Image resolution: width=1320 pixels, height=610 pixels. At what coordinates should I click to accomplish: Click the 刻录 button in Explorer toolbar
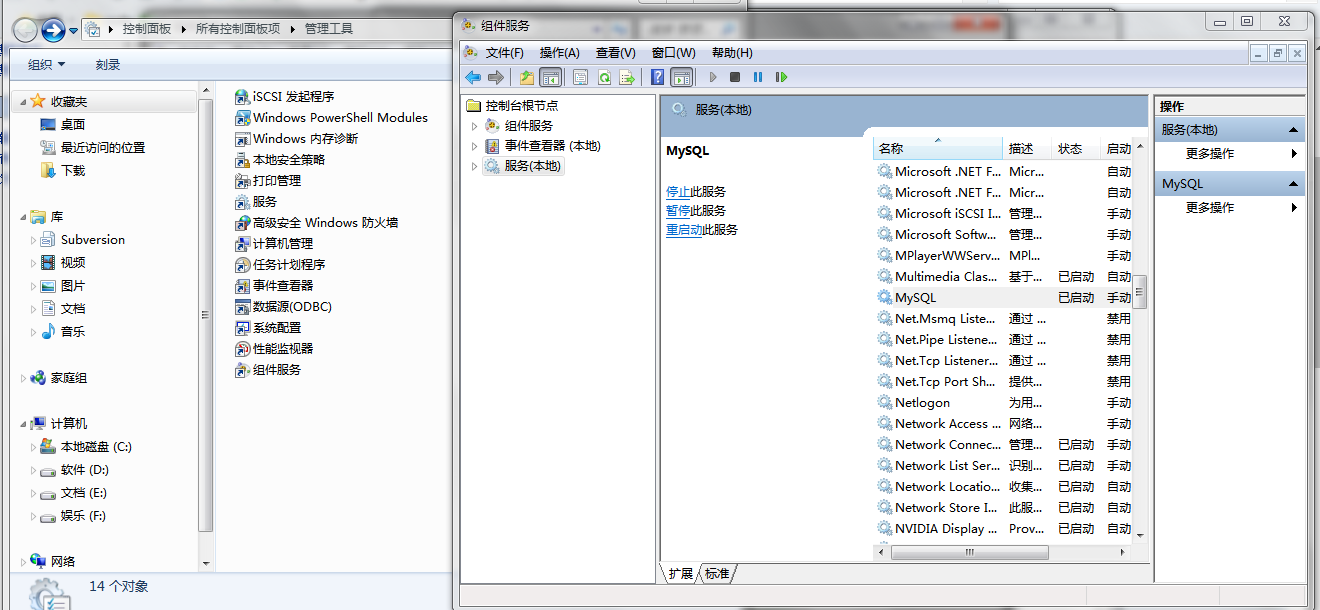tap(108, 65)
